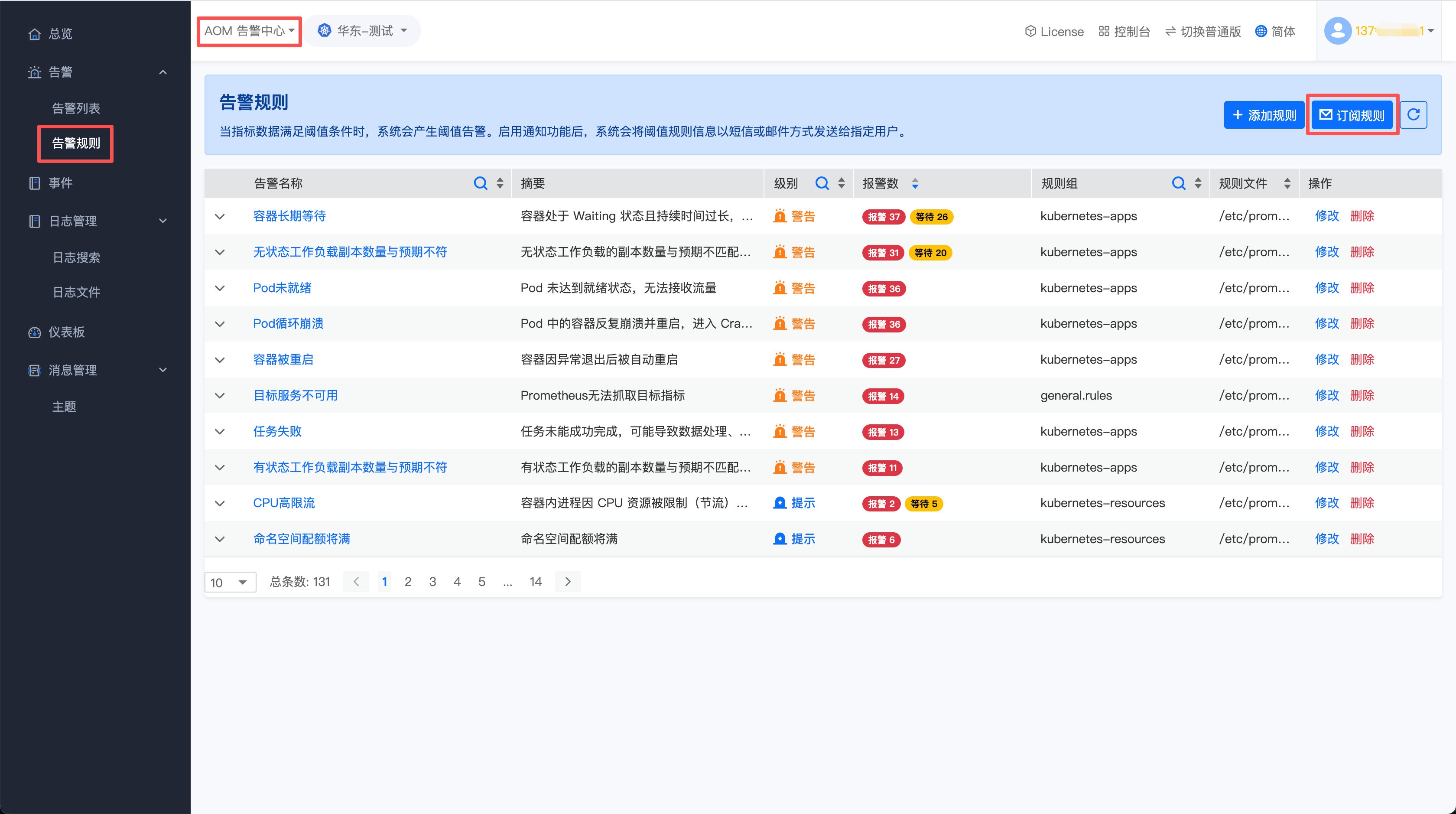
Task: Click search icon in 告警名称 column header
Action: 480,183
